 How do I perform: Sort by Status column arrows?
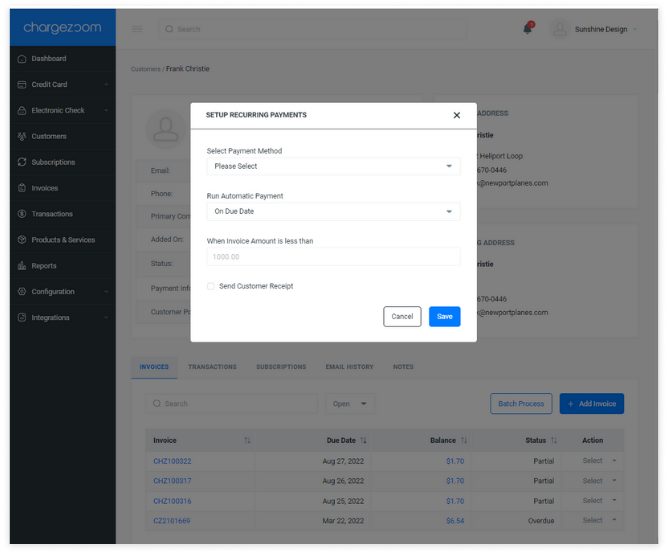[x=554, y=441]
